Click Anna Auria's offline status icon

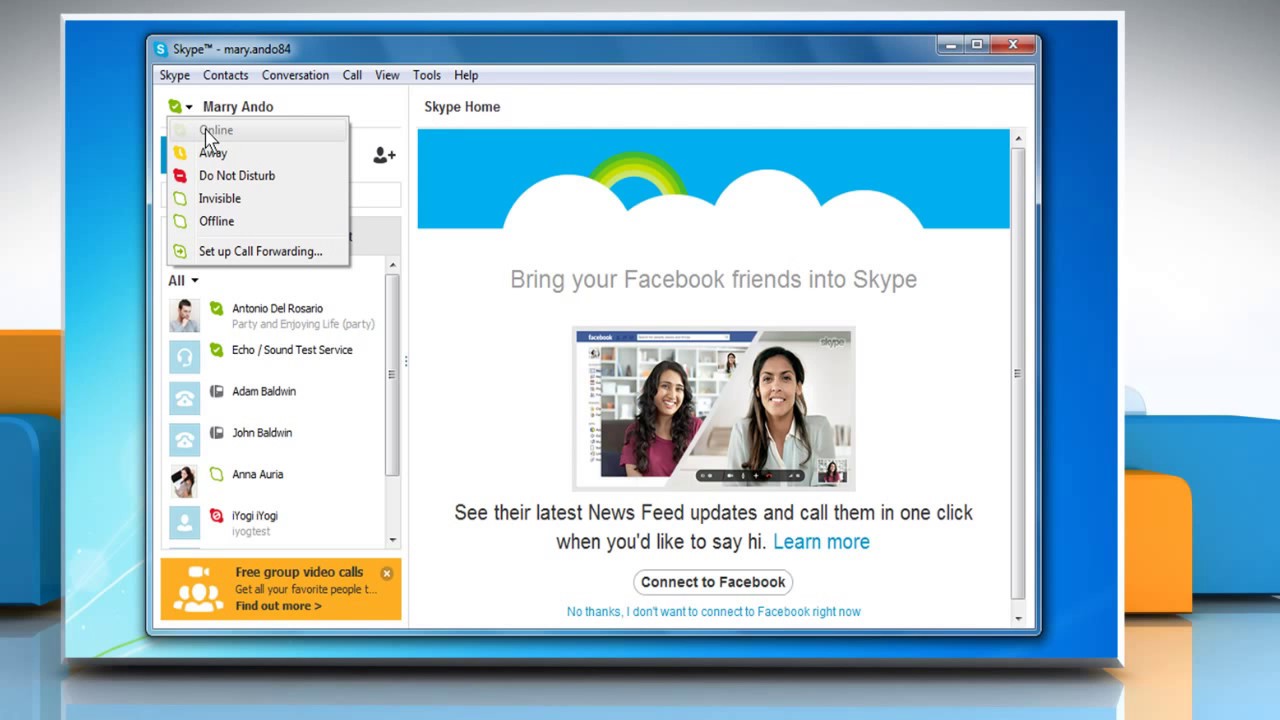coord(216,474)
